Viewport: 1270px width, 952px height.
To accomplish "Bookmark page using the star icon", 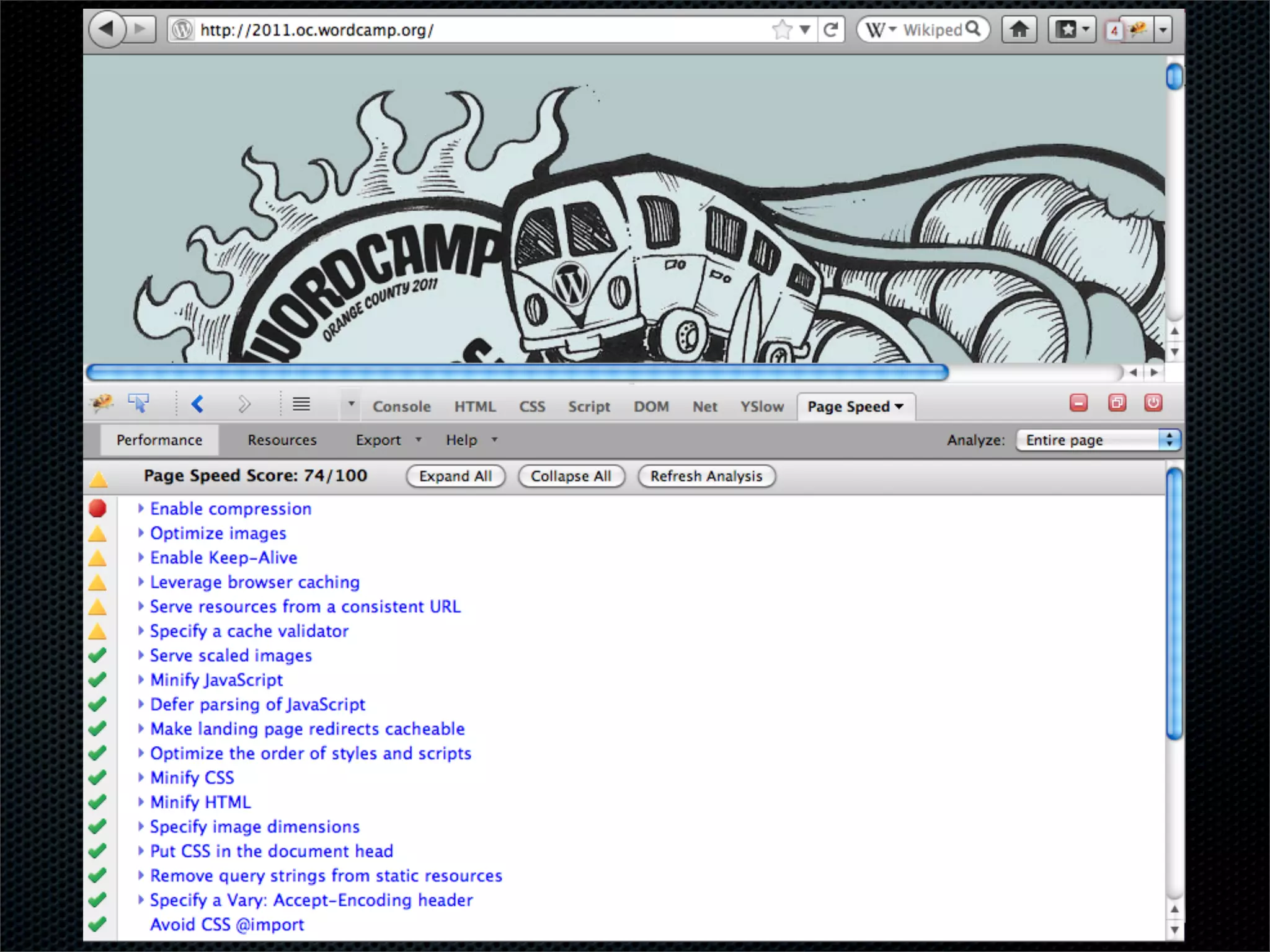I will (782, 29).
